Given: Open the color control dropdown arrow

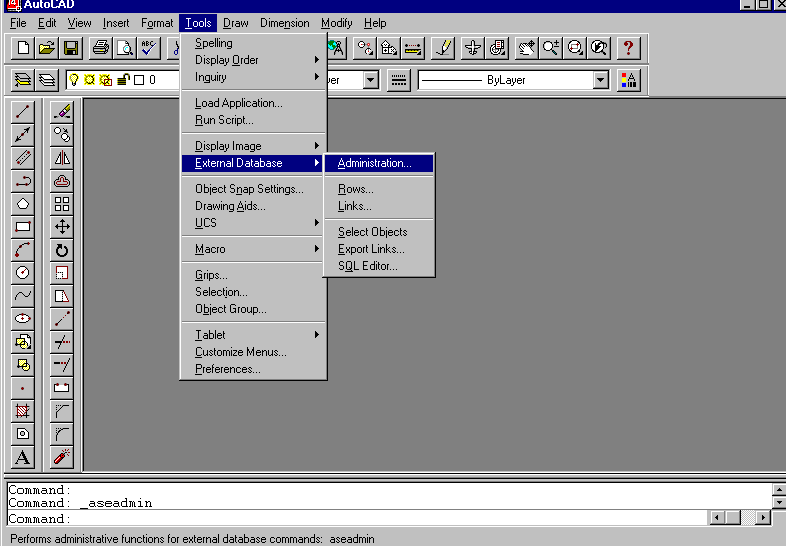Looking at the screenshot, I should [x=371, y=80].
